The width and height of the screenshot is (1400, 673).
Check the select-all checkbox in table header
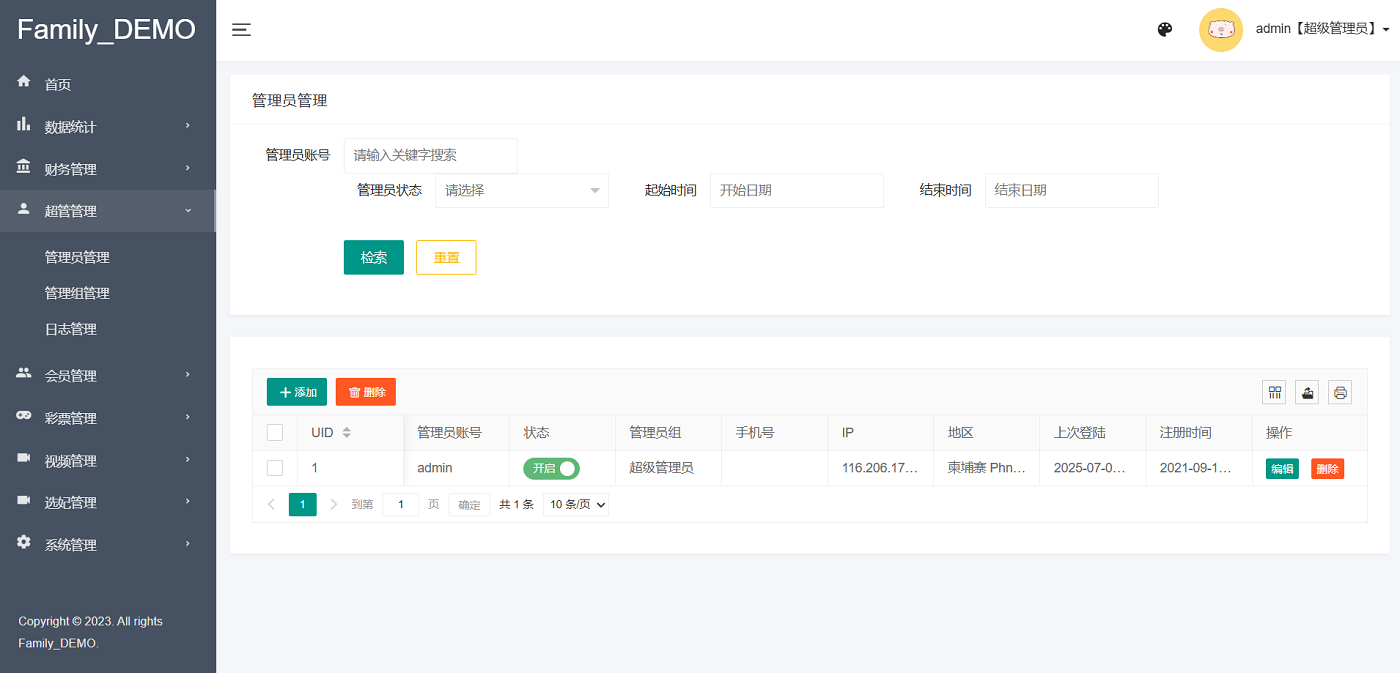click(275, 433)
